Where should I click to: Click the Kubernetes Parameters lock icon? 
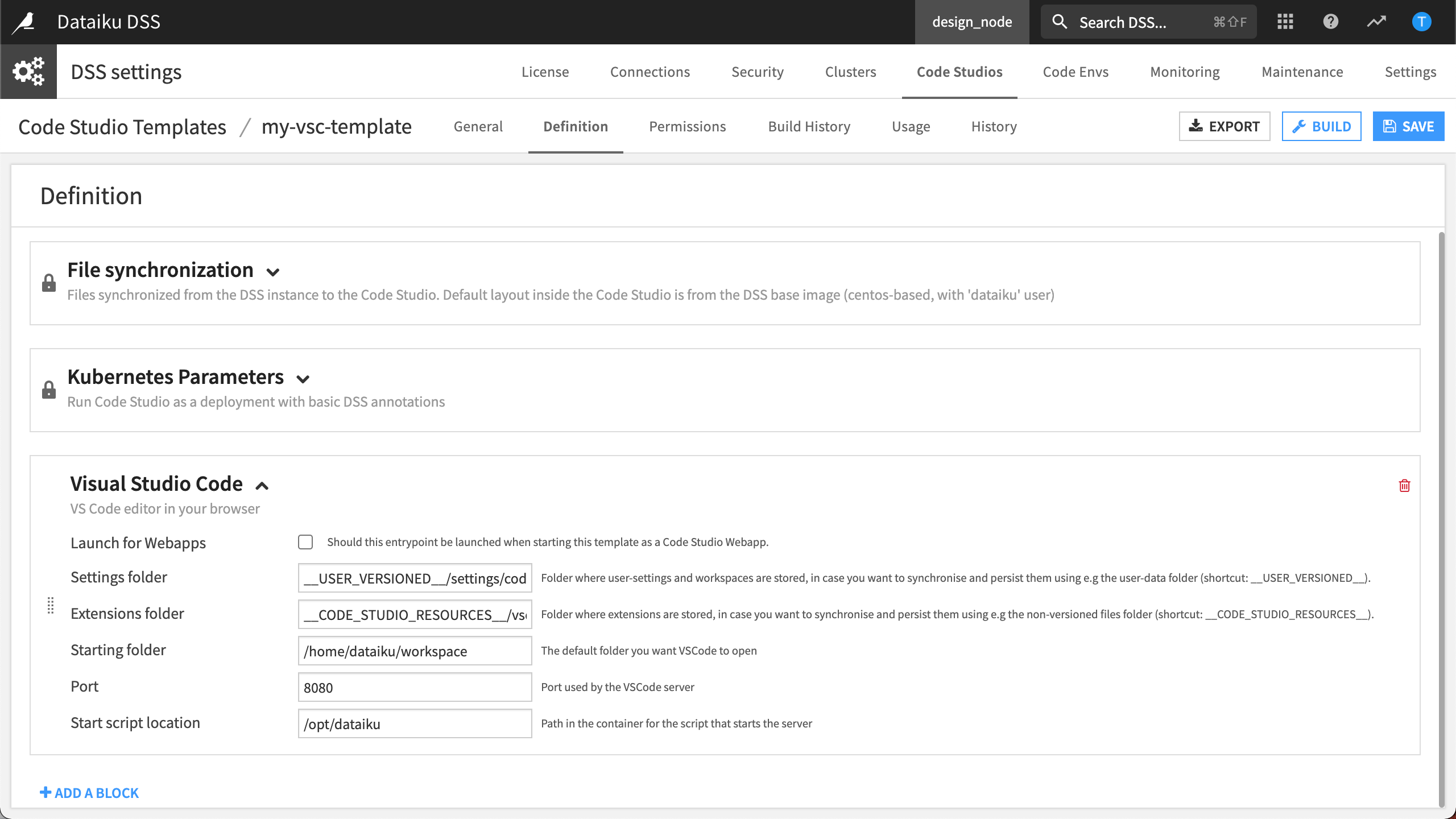click(49, 390)
